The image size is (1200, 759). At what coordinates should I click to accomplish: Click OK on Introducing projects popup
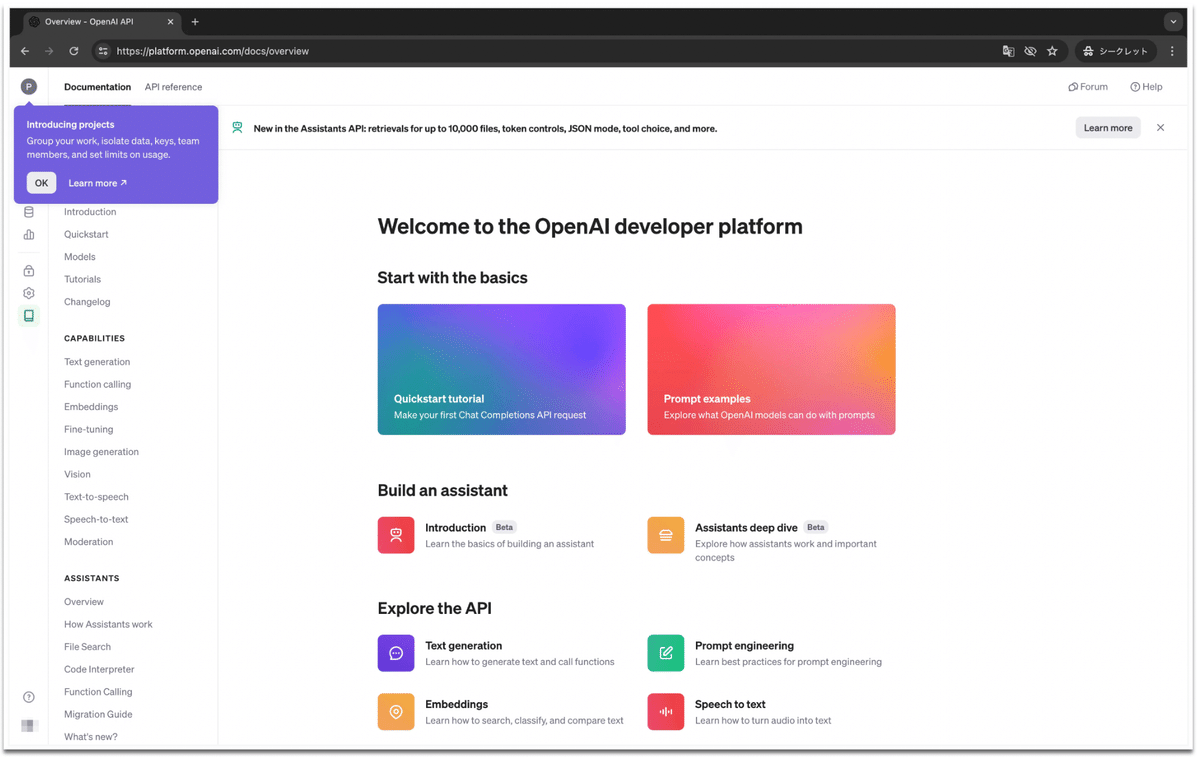(41, 183)
